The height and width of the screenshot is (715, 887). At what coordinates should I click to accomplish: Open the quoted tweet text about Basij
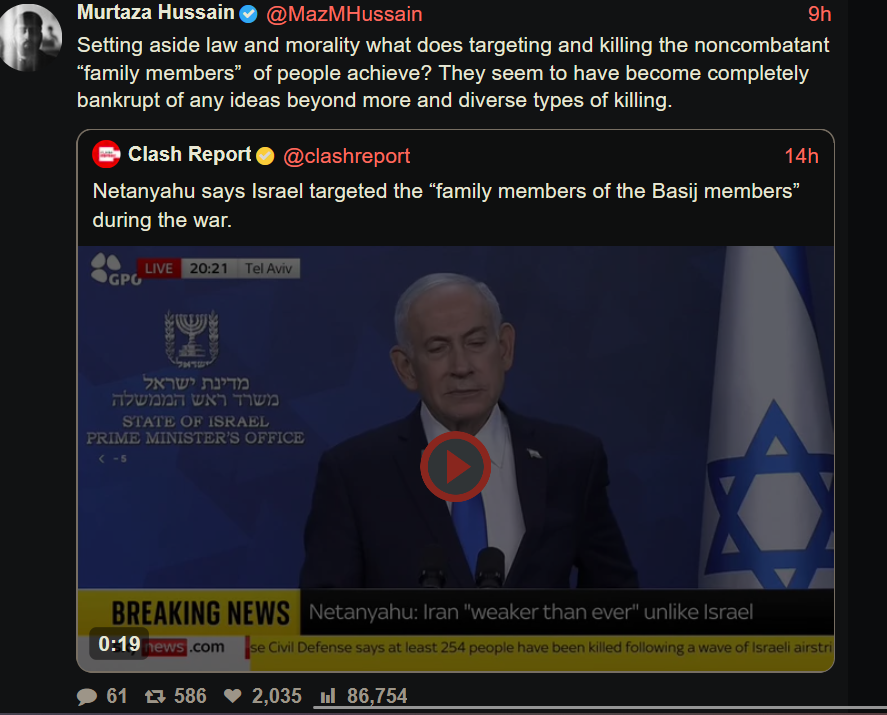446,205
